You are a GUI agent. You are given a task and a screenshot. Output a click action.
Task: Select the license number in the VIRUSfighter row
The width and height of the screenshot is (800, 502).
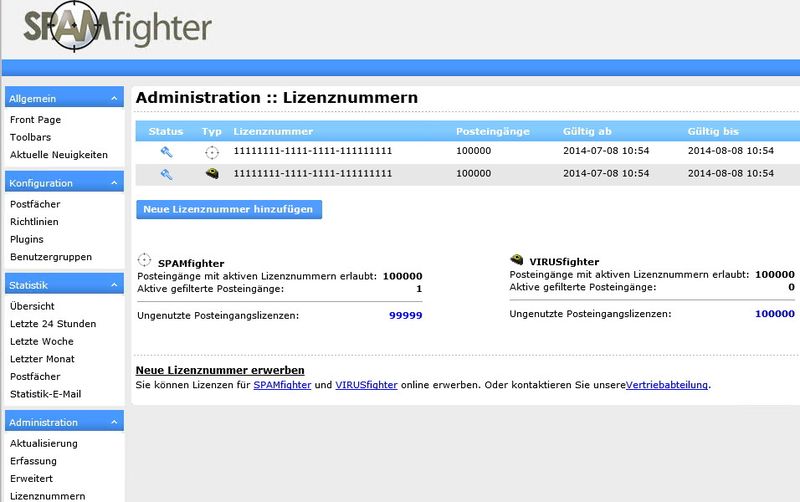coord(313,173)
